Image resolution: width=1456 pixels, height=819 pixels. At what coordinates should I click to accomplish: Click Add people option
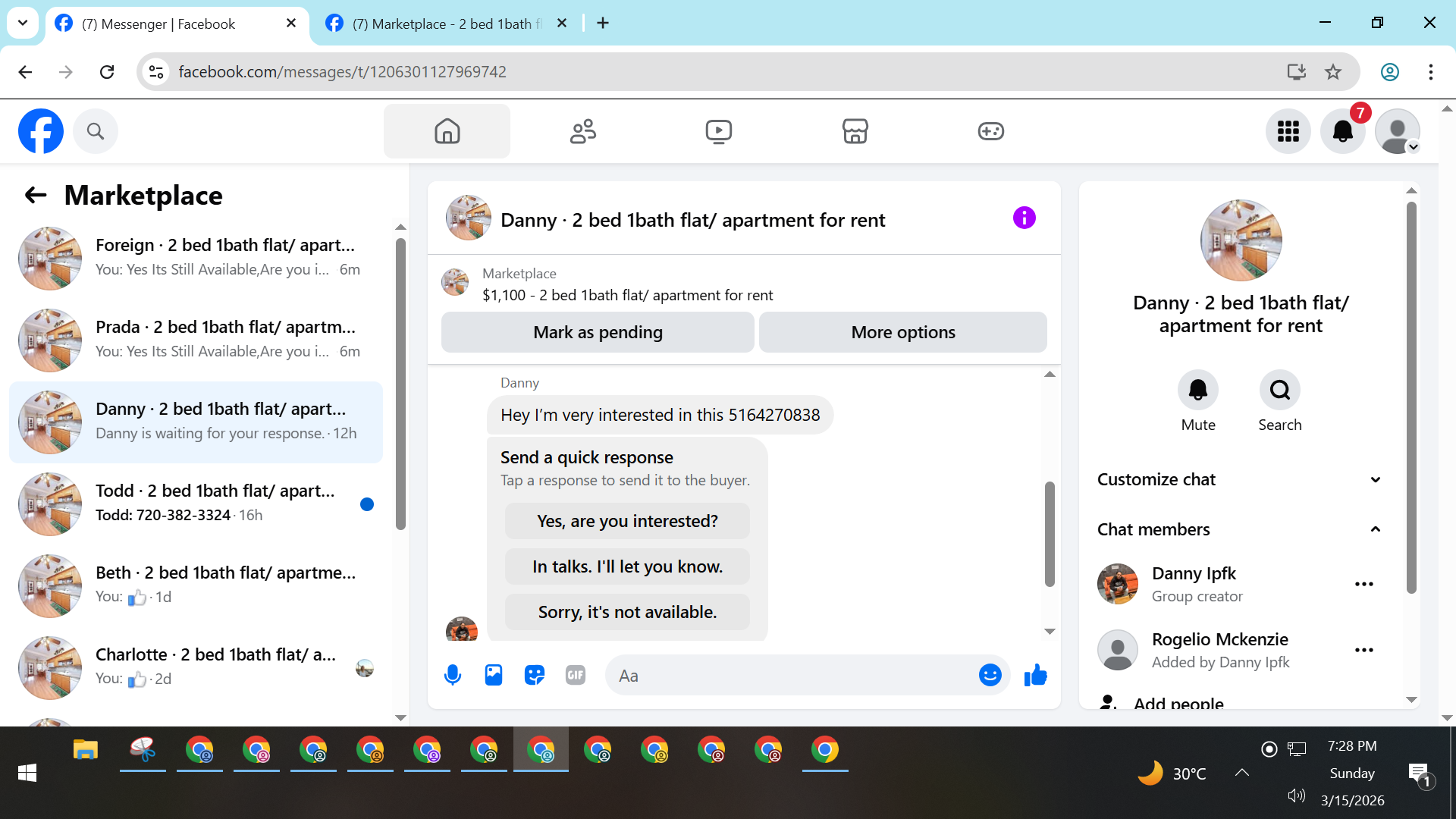[x=1178, y=703]
